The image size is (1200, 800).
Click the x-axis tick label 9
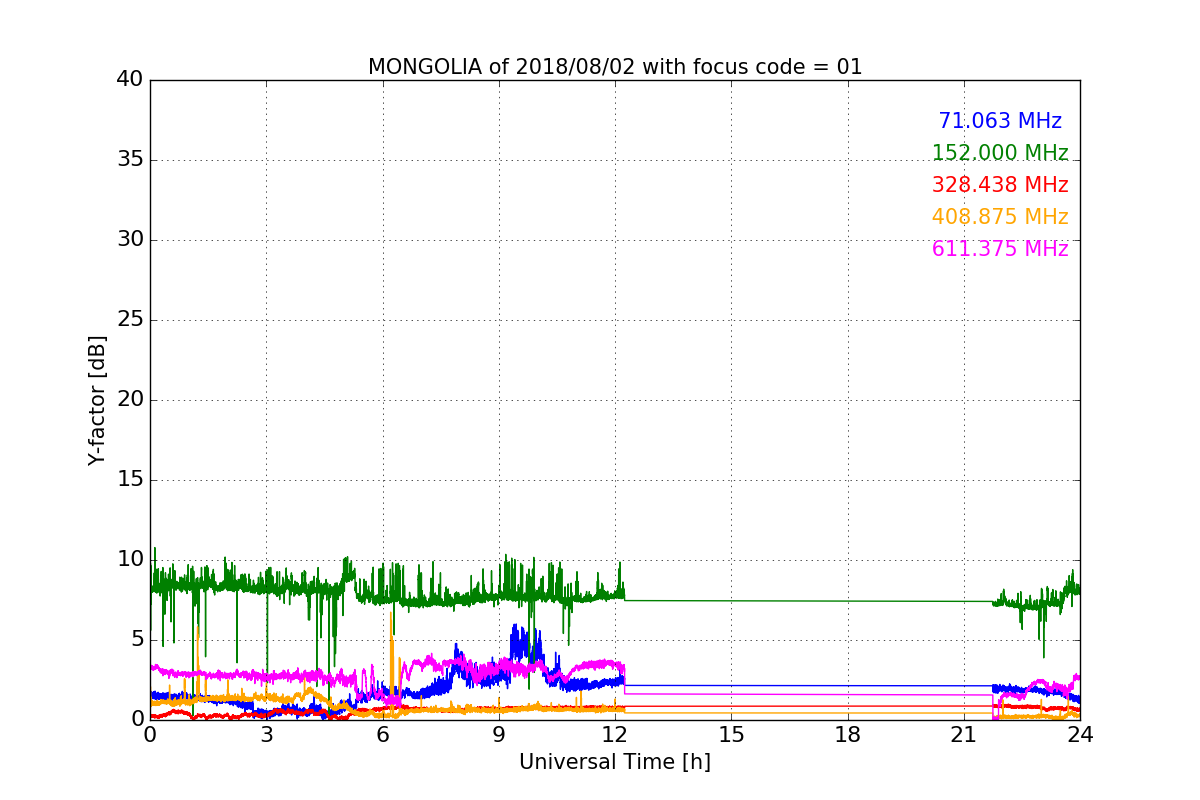(499, 734)
